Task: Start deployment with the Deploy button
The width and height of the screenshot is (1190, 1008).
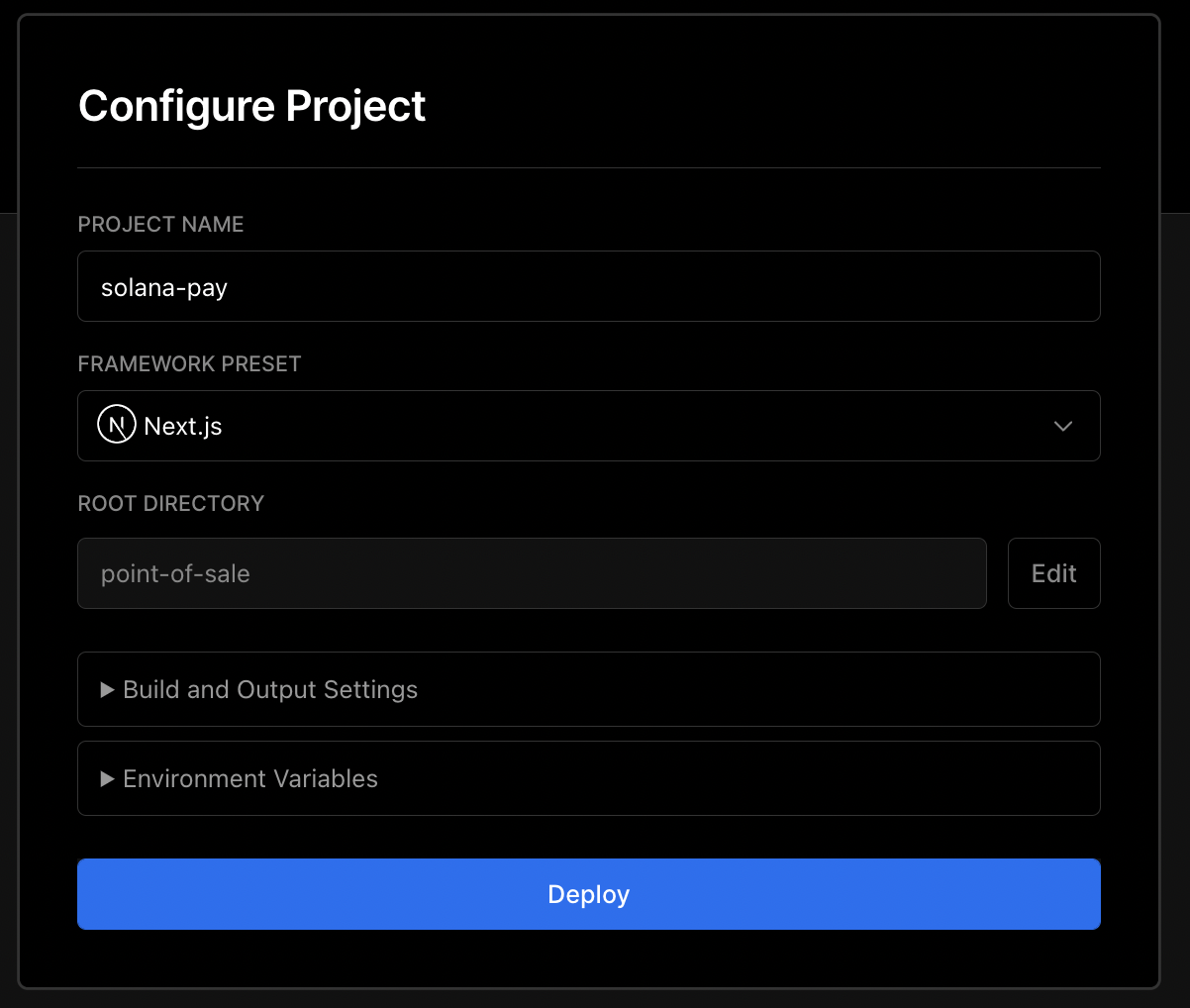Action: (x=589, y=894)
